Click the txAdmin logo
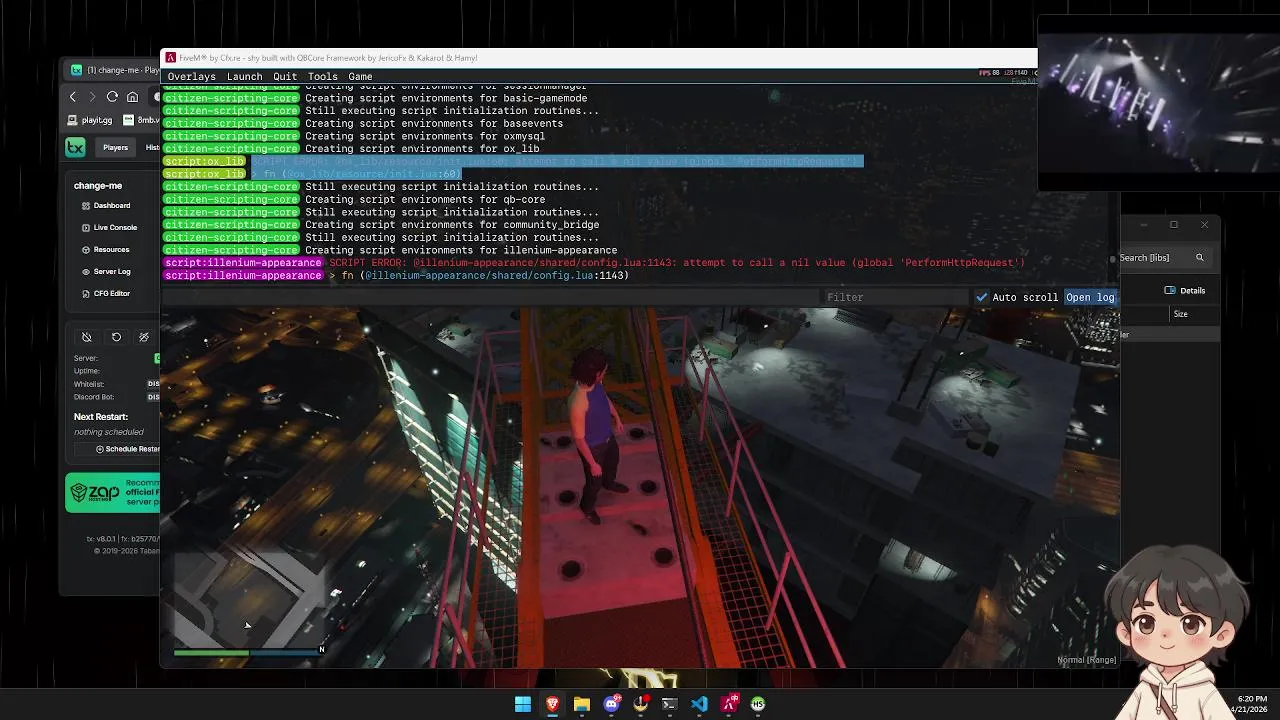1280x720 pixels. coord(75,147)
